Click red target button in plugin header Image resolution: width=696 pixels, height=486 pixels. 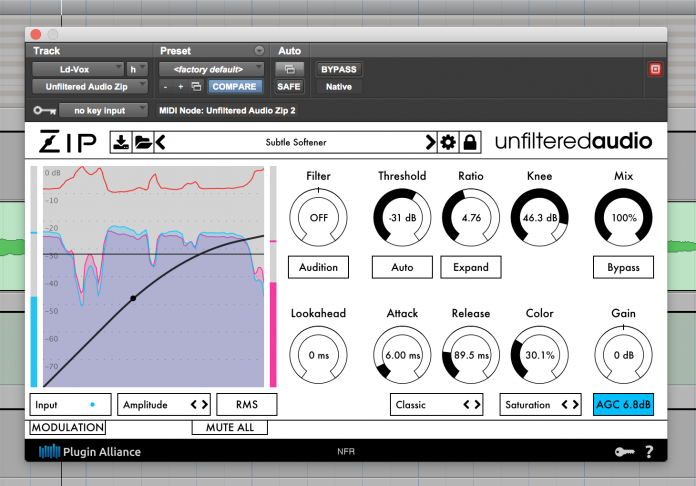[655, 69]
